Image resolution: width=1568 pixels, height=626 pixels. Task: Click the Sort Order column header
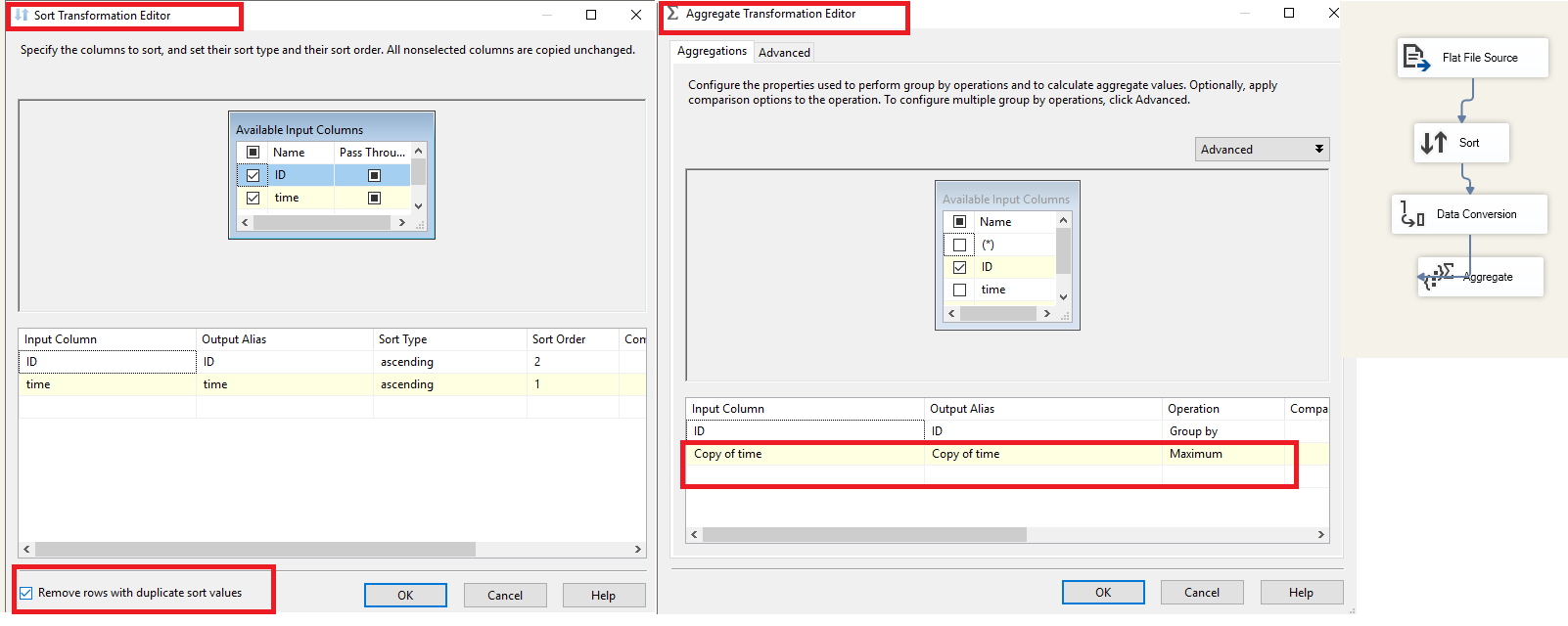coord(573,339)
